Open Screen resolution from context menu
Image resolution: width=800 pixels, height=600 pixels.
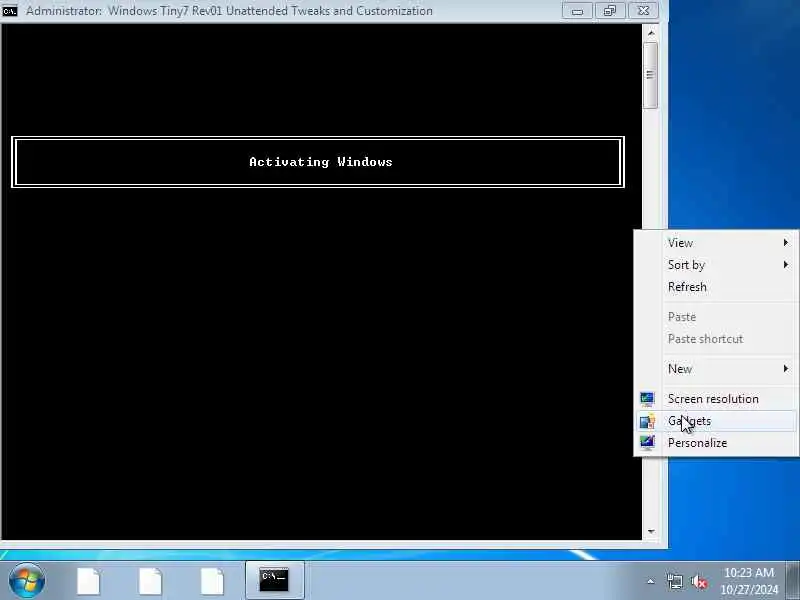717,399
